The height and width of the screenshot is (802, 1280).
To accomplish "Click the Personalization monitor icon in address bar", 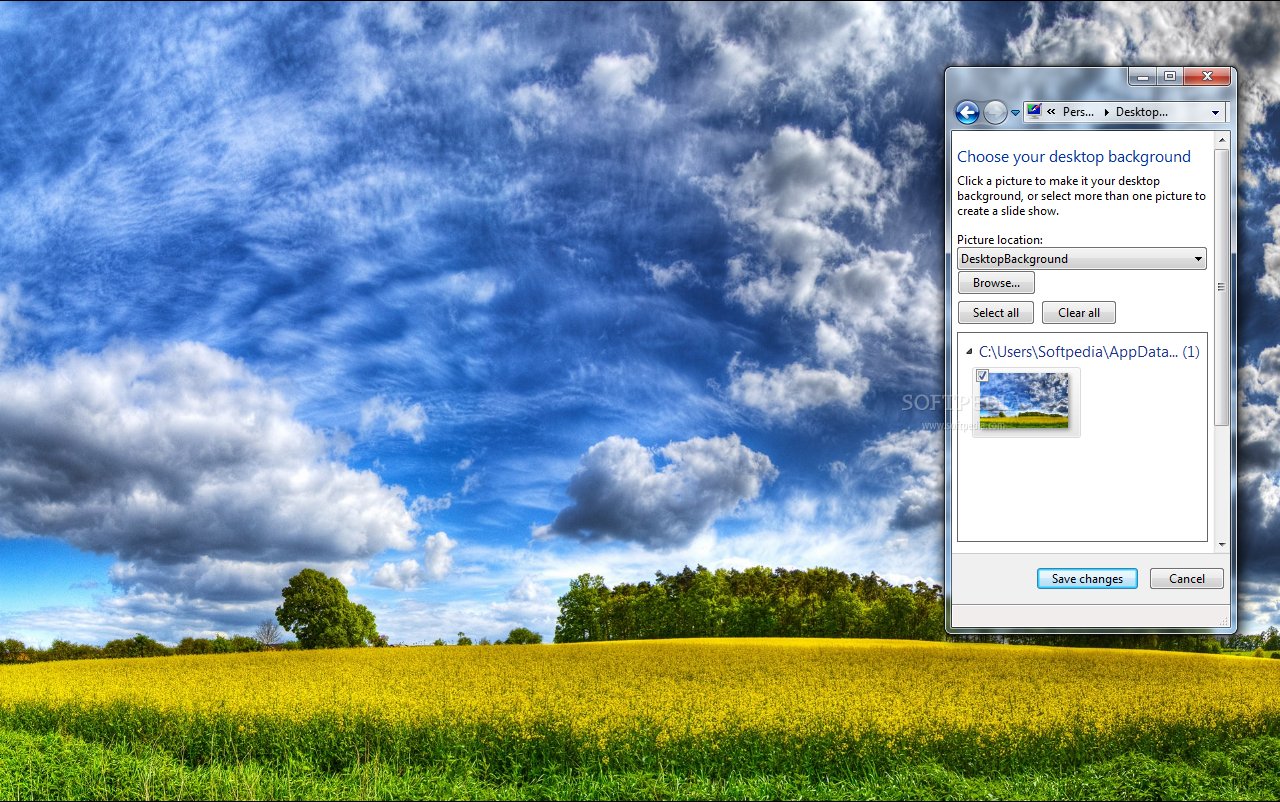I will 1033,111.
